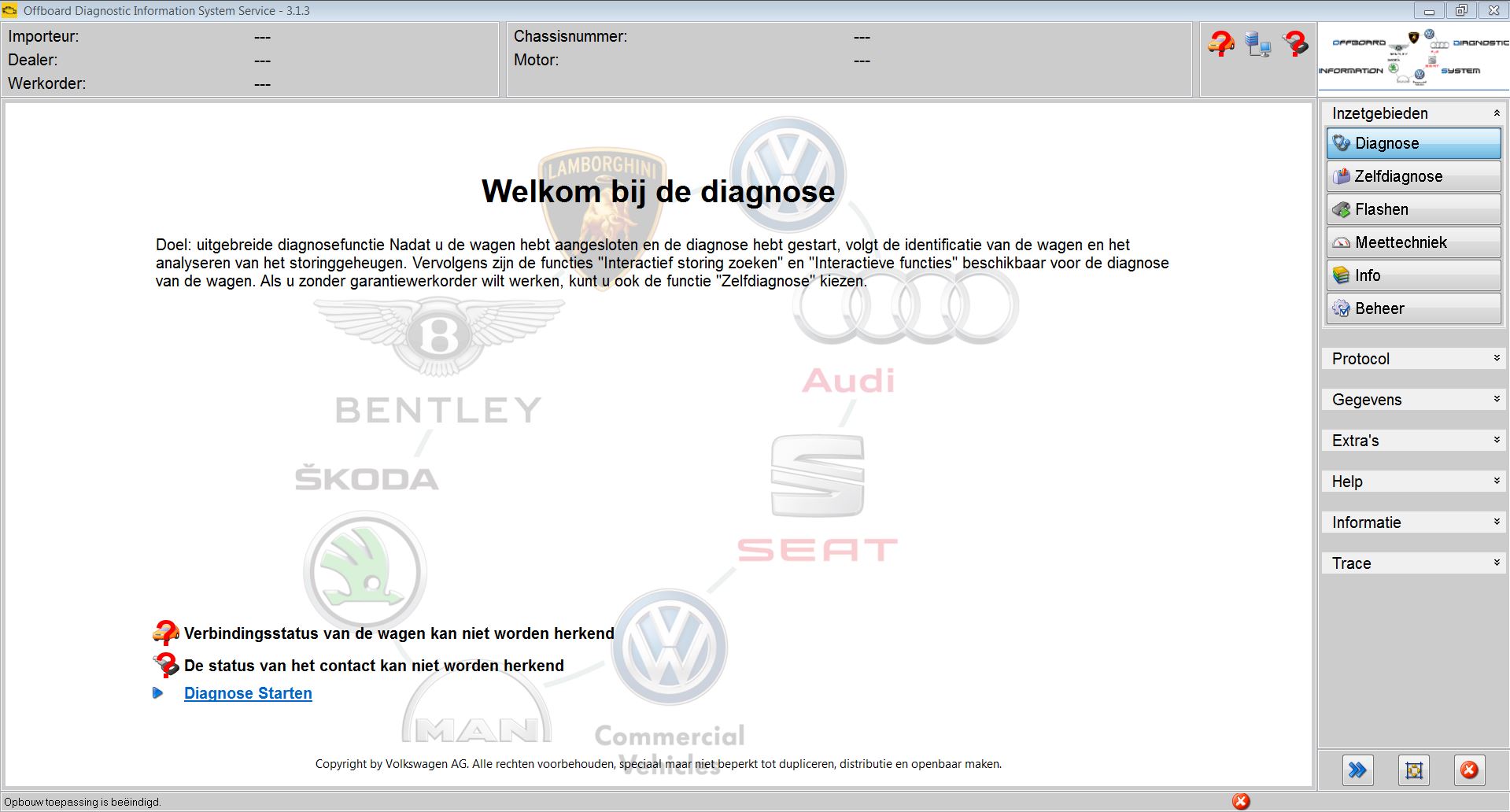Click the 'Welkom bij de diagnose' heading
The width and height of the screenshot is (1510, 812).
coord(659,191)
